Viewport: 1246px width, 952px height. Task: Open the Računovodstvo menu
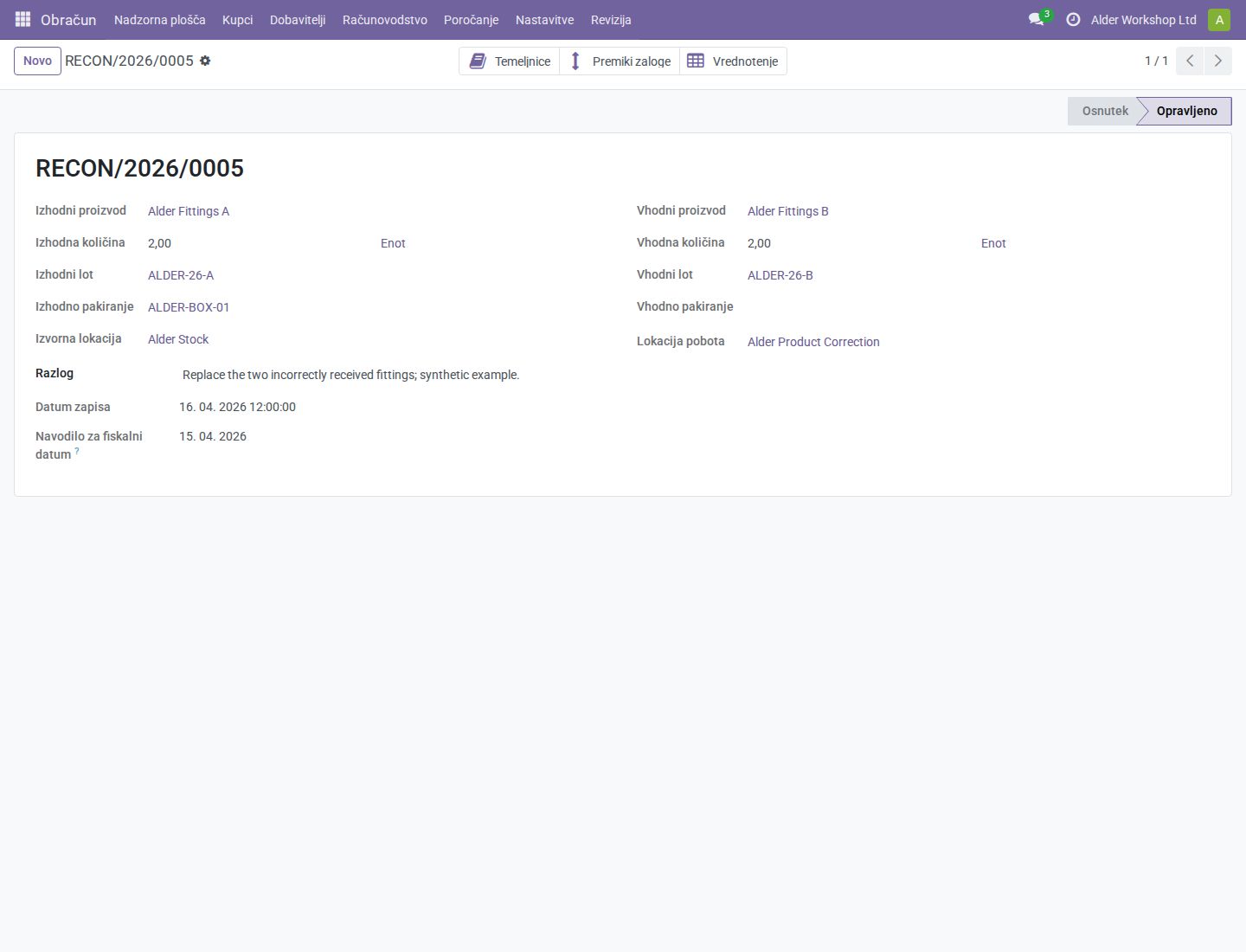click(x=385, y=20)
